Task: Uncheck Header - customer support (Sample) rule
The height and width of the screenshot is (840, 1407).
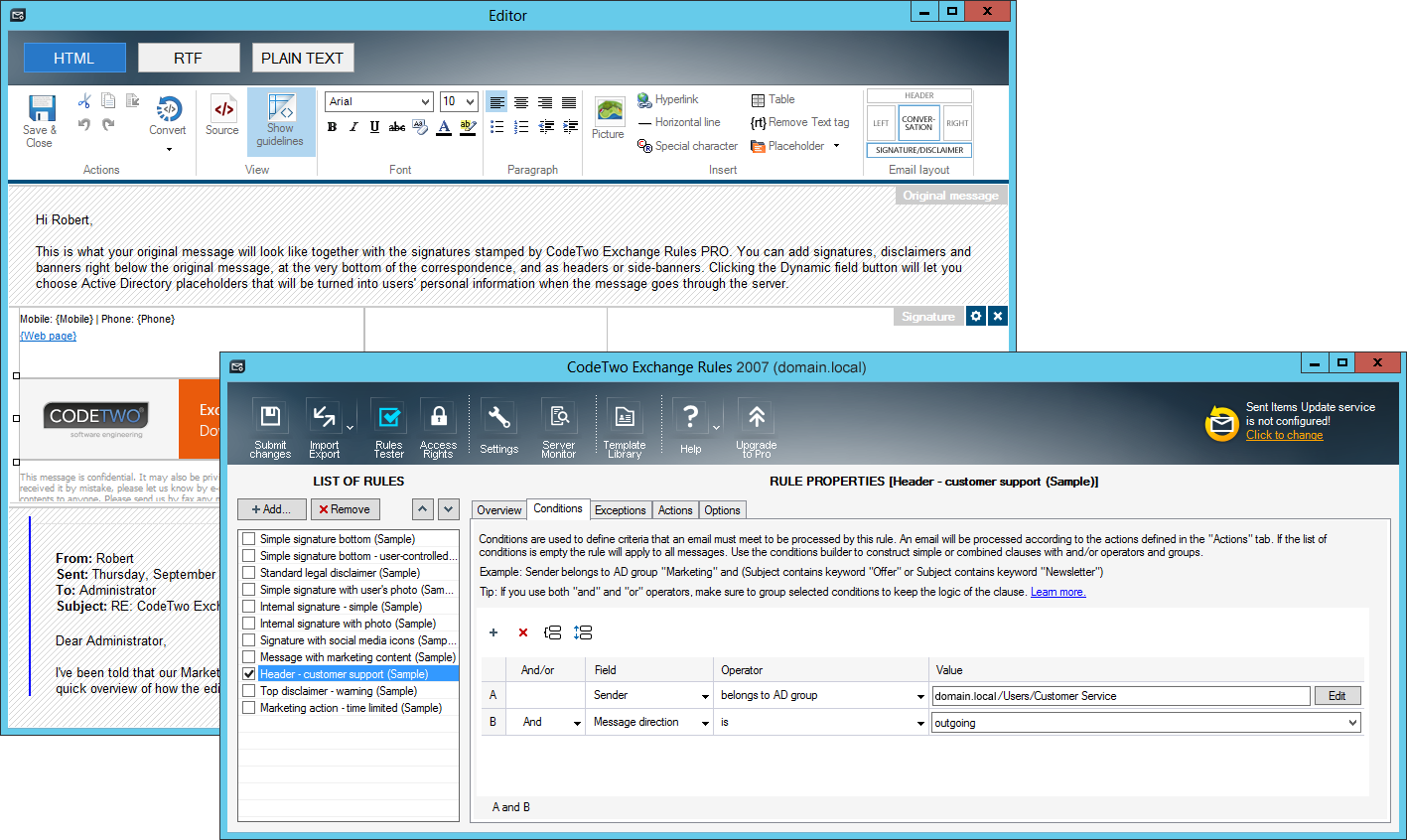Action: 249,674
